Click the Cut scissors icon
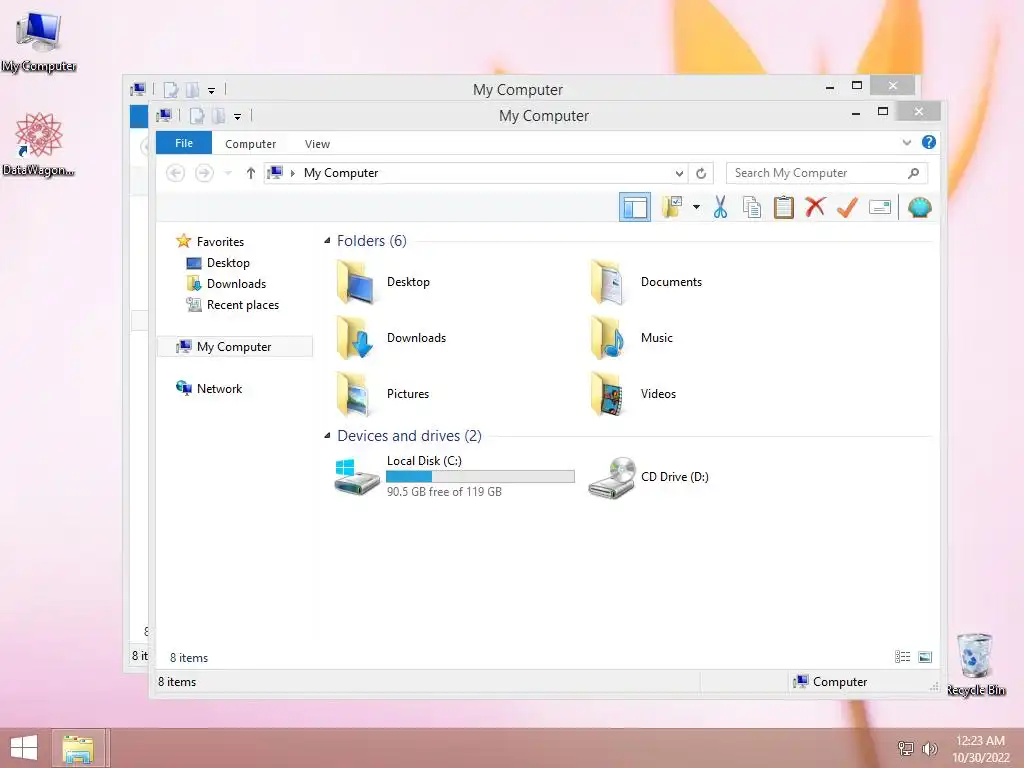Image resolution: width=1024 pixels, height=768 pixels. (x=720, y=208)
